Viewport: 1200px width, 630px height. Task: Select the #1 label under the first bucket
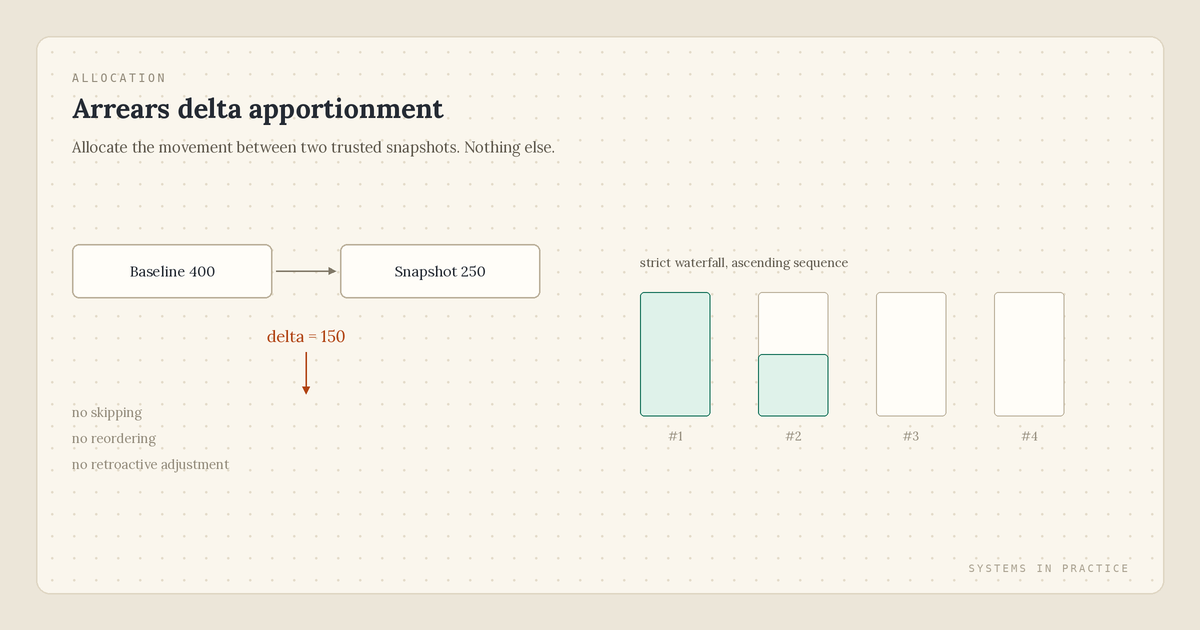tap(675, 436)
